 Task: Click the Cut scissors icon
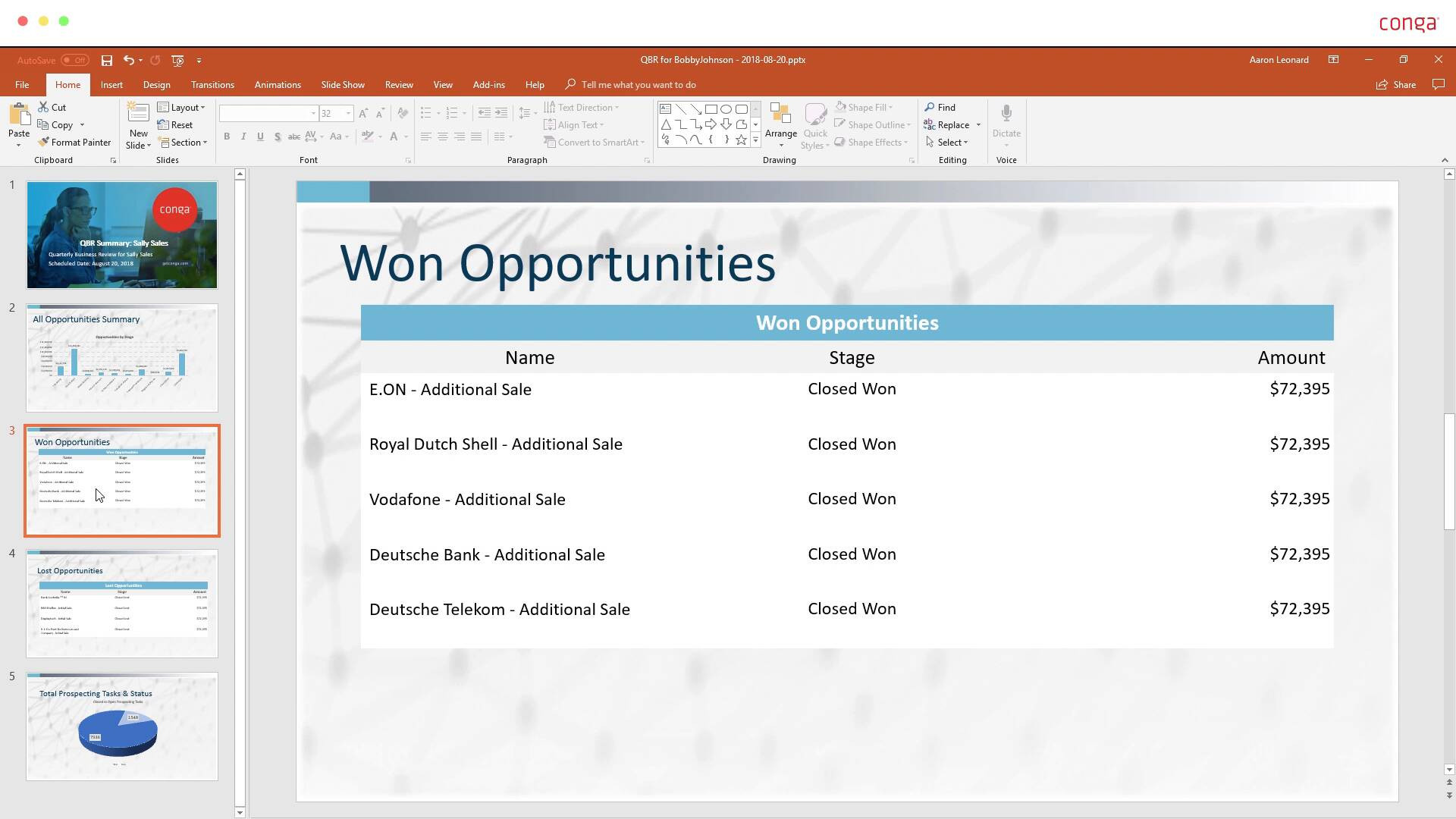(44, 108)
